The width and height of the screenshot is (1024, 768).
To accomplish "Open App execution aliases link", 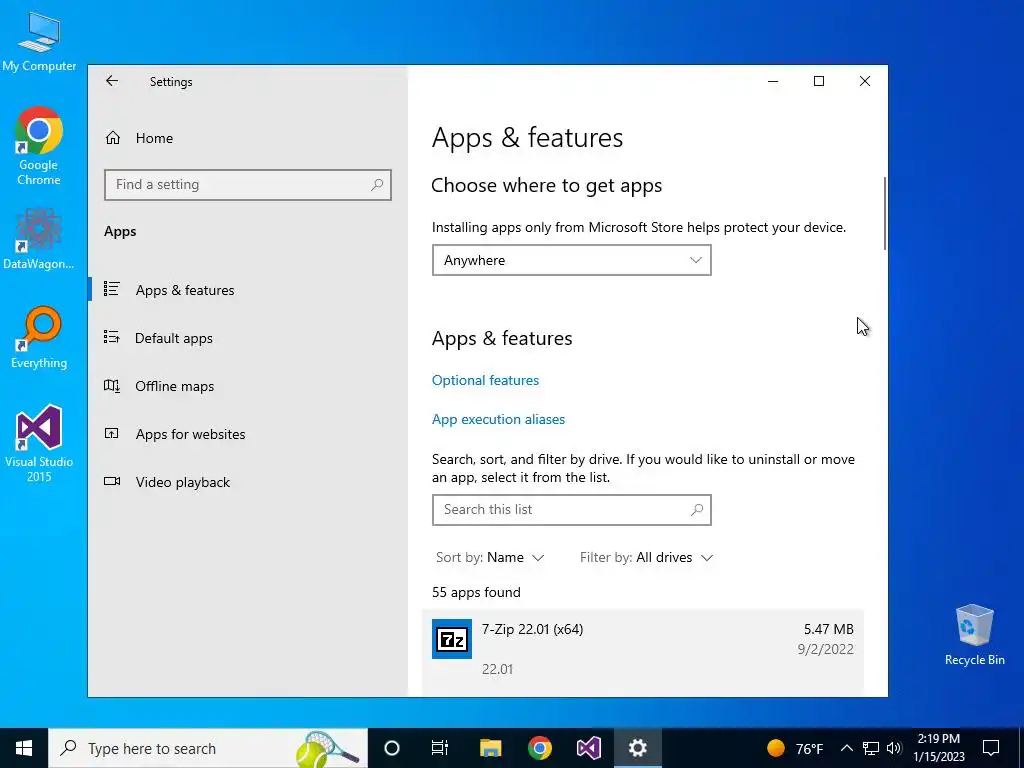I will coord(498,419).
